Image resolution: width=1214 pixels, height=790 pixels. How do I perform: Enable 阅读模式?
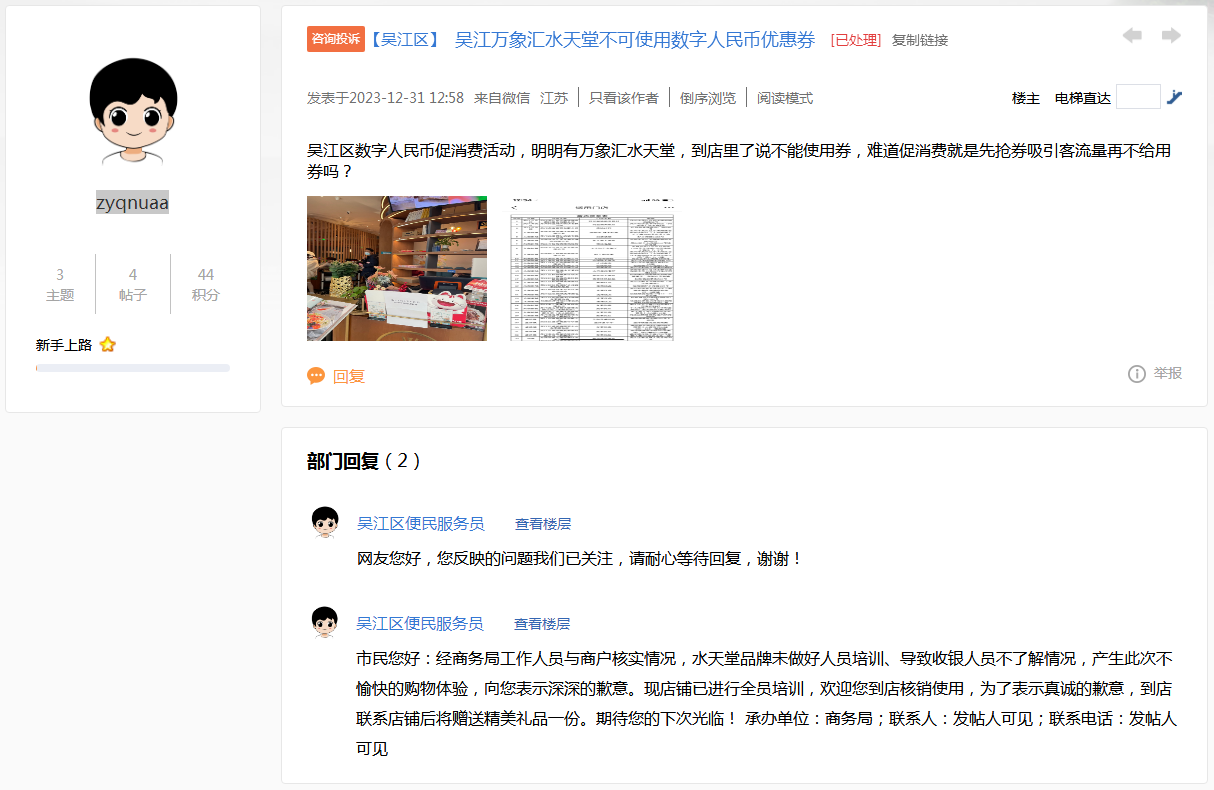click(x=785, y=98)
